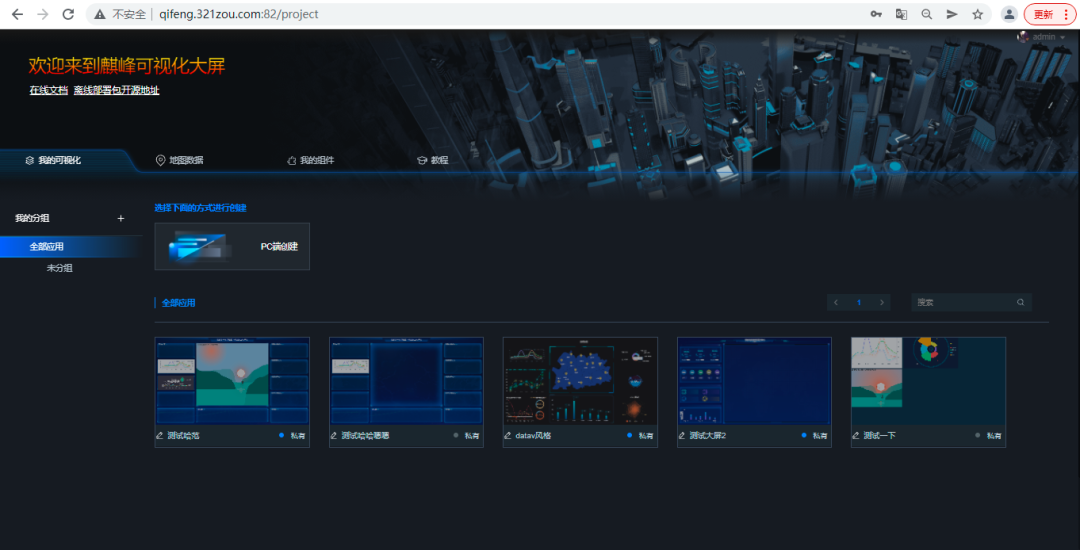Viewport: 1080px width, 550px height.
Task: Click the plus icon beside 我的分组
Action: pyautogui.click(x=121, y=218)
